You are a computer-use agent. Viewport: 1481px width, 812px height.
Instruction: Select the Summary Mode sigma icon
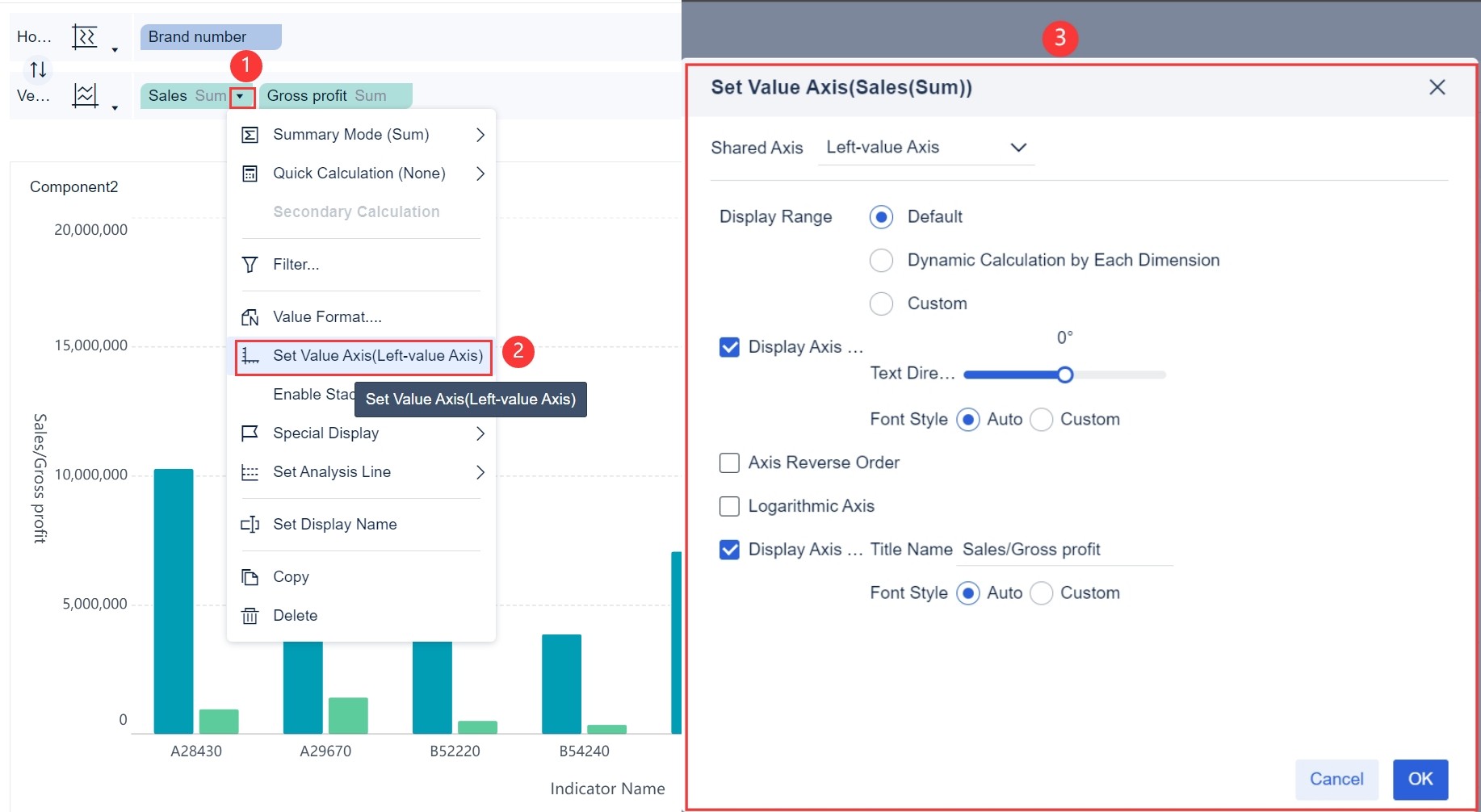point(250,134)
